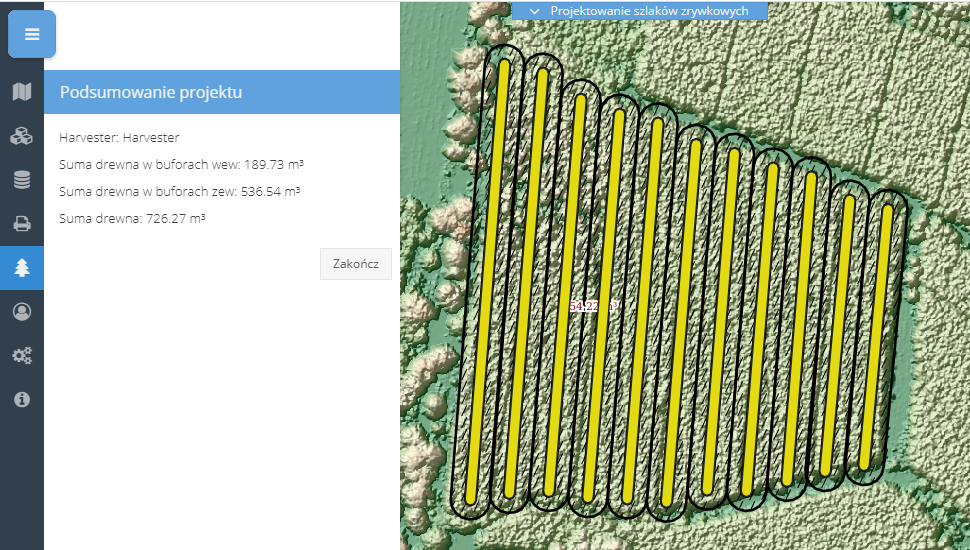Show info via the information icon
Screen dimensions: 970x550
pos(22,399)
